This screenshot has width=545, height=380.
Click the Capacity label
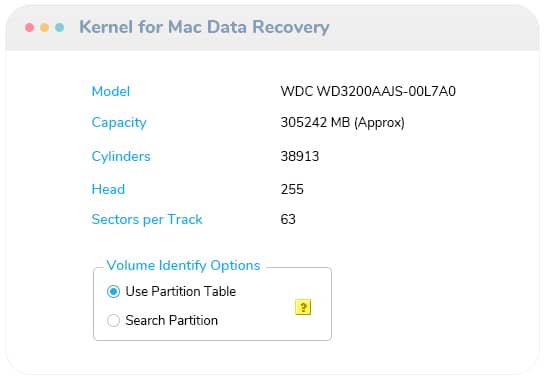tap(119, 123)
